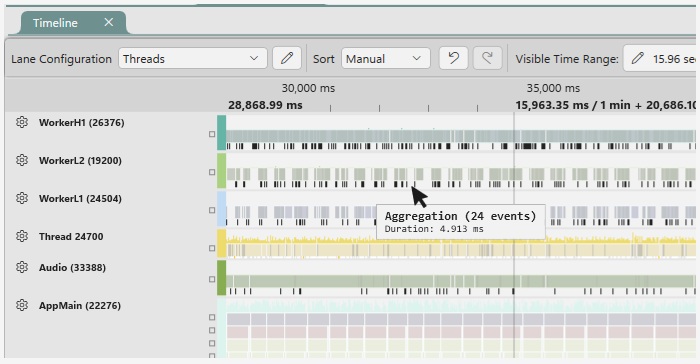Open the Lane Configuration Threads dropdown
Screen dimensions: 700x364
click(193, 59)
